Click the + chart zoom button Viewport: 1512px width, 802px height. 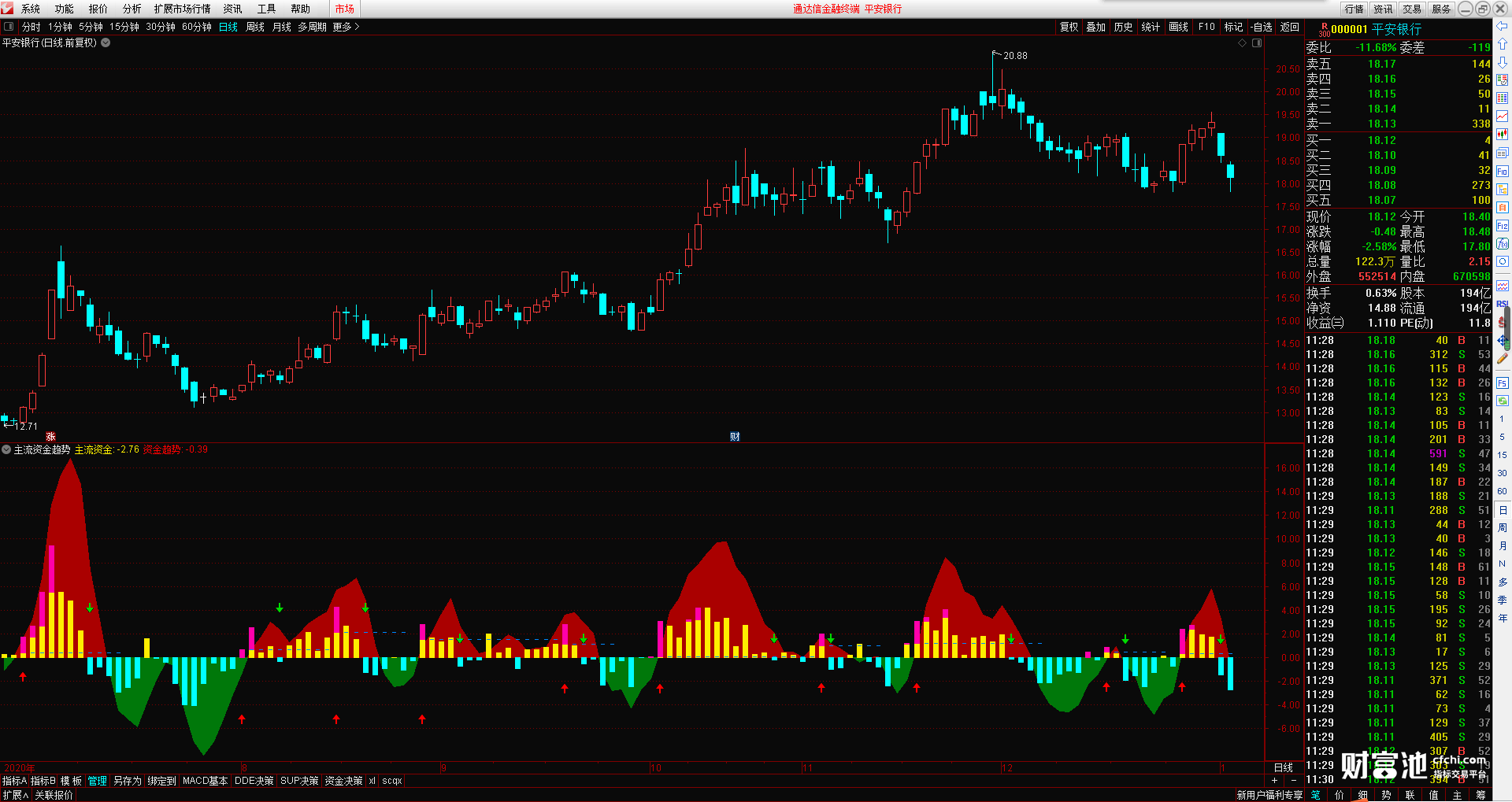[x=1275, y=780]
